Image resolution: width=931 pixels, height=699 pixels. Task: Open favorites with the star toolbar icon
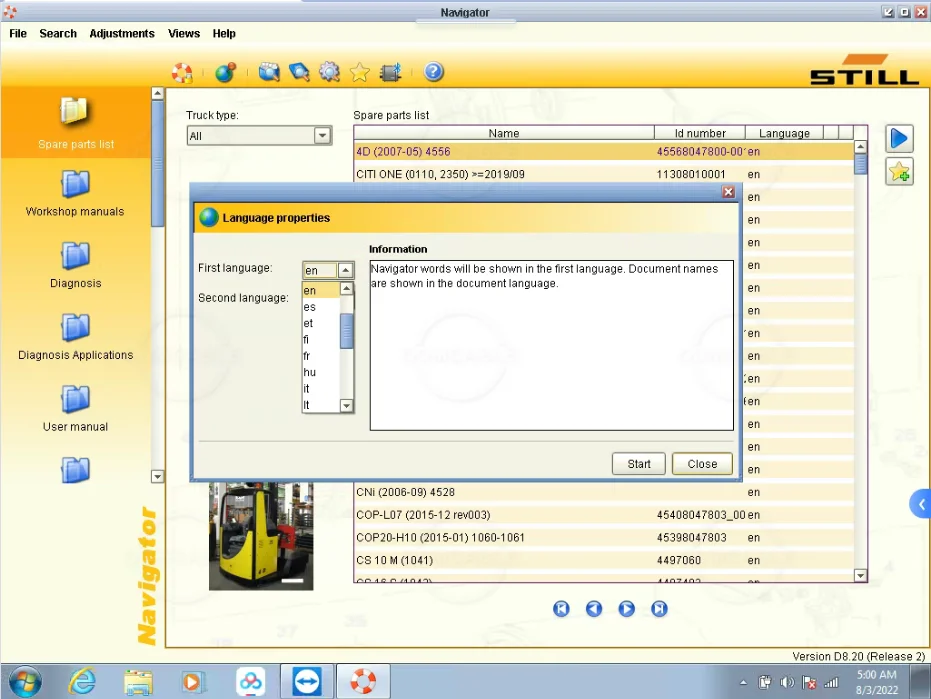click(360, 72)
